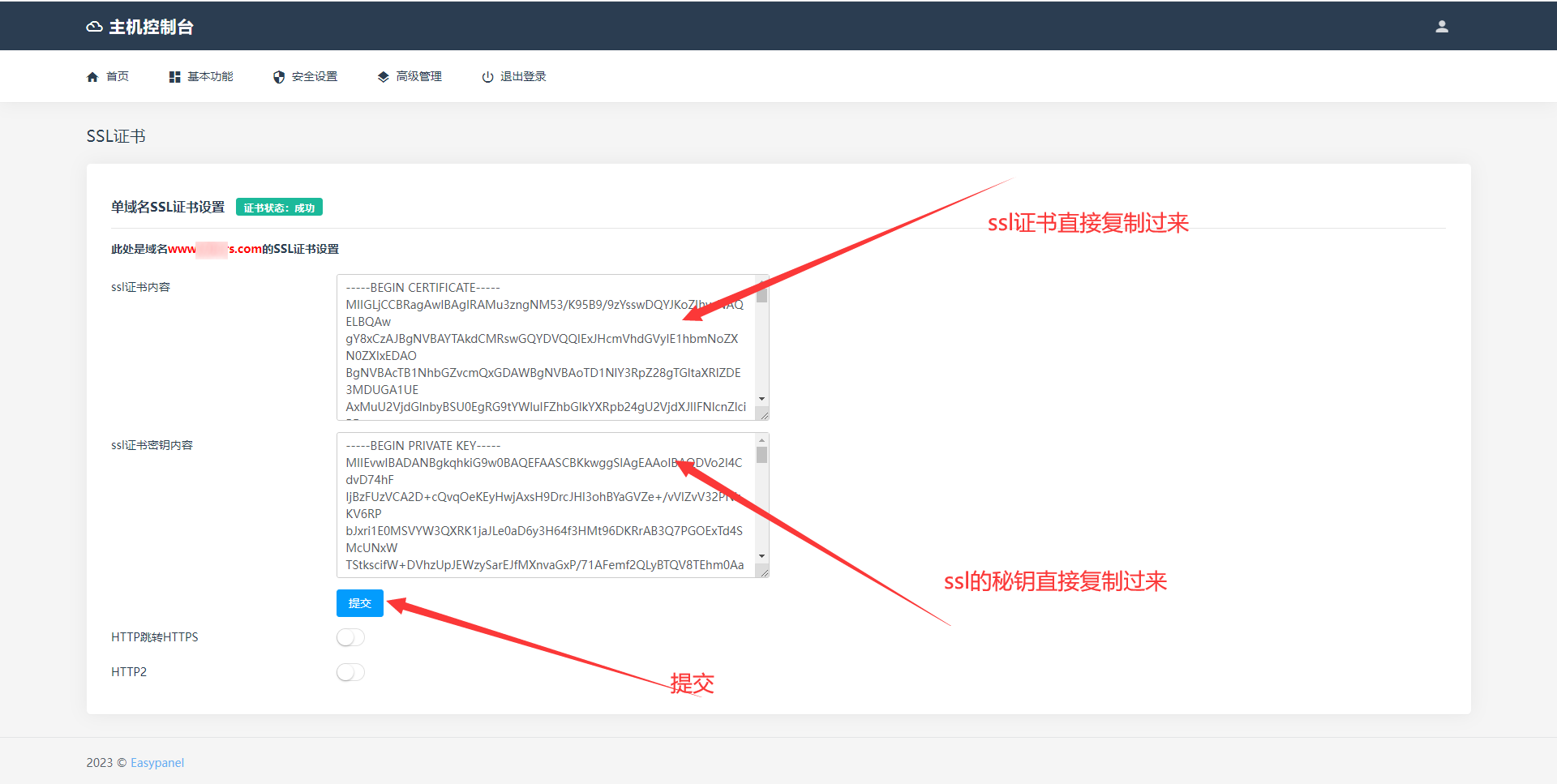
Task: Click the layers icon for 高级管理
Action: [383, 77]
